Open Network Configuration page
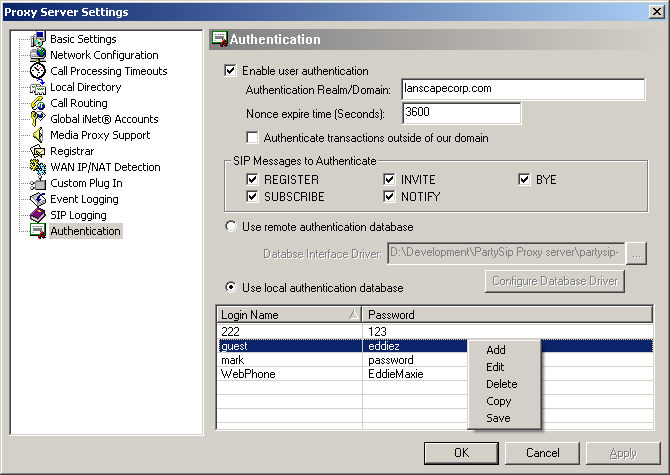670x475 pixels. [104, 55]
